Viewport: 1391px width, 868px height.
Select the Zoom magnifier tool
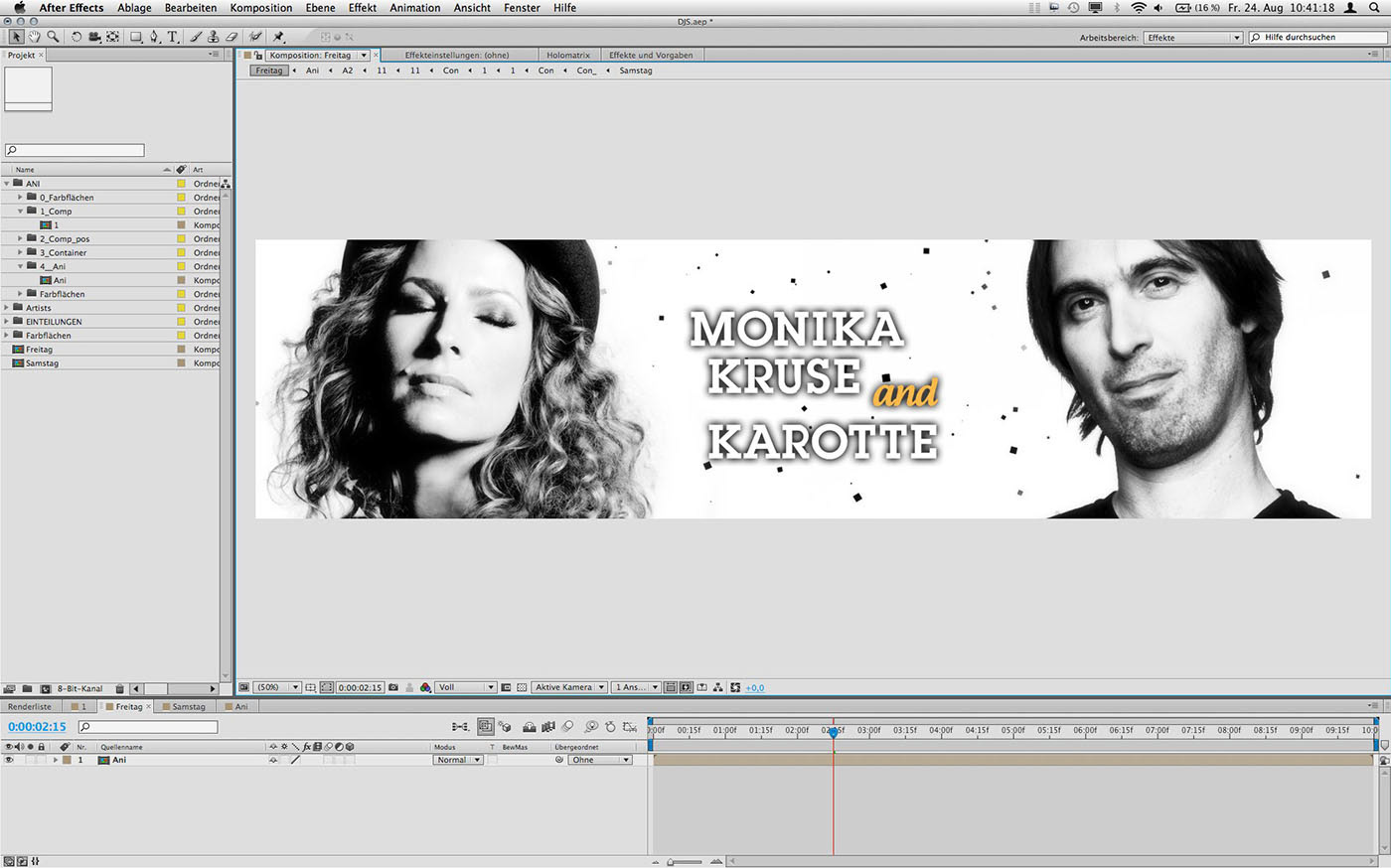pyautogui.click(x=53, y=37)
